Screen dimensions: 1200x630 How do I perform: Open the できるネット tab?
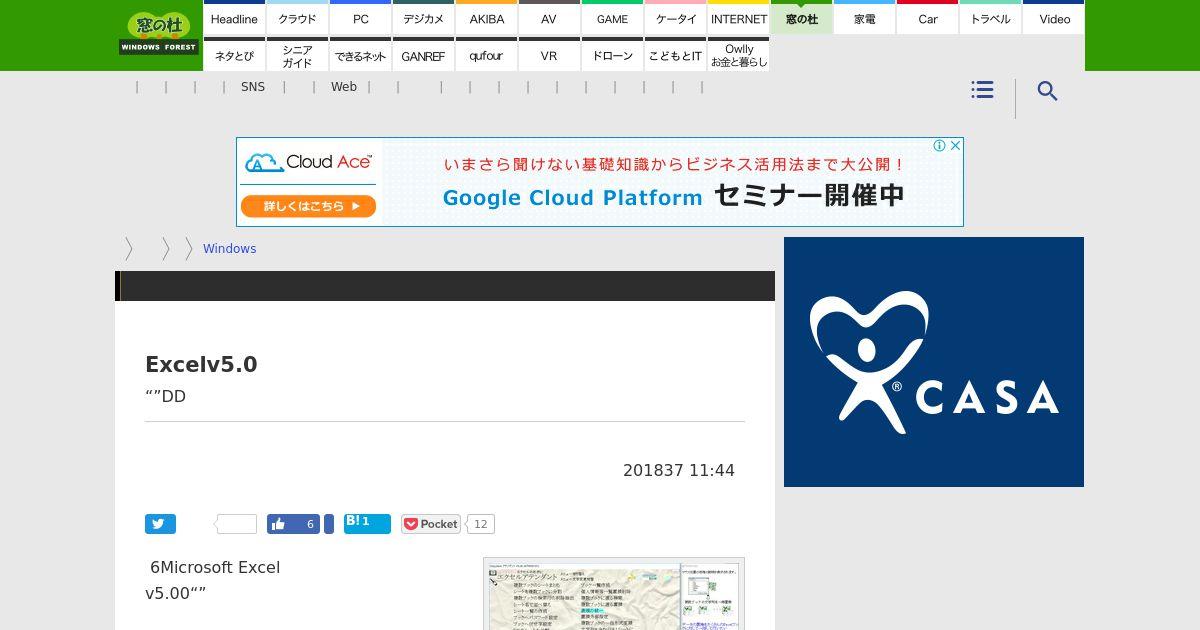360,55
